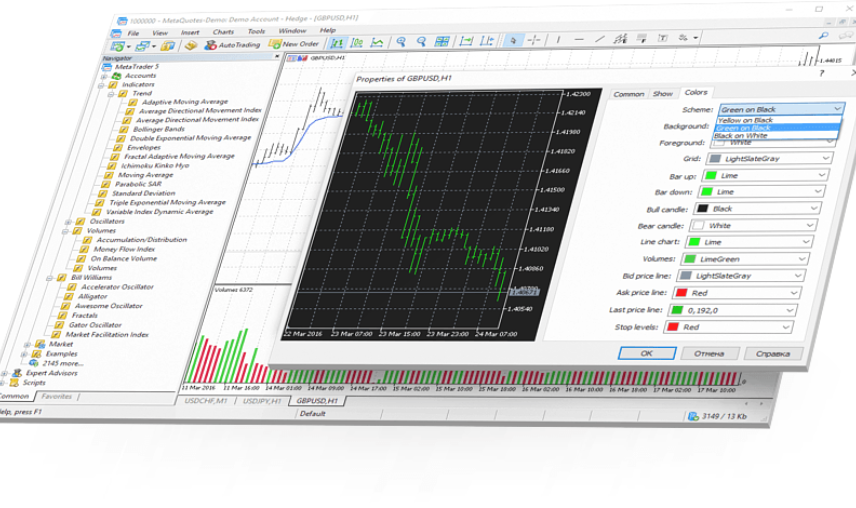Click the Справка button
This screenshot has height=508, width=856.
773,353
